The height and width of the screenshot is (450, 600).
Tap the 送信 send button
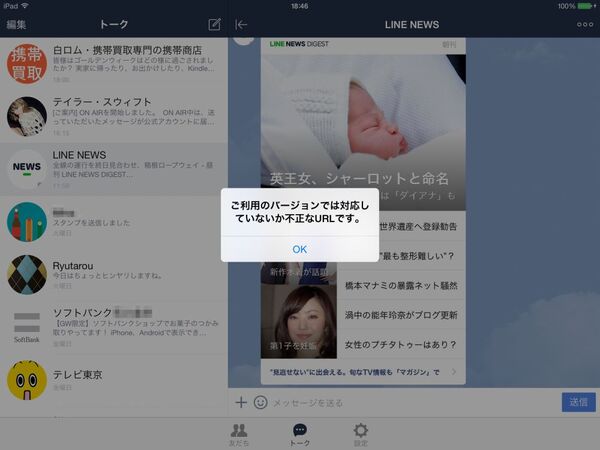click(579, 402)
